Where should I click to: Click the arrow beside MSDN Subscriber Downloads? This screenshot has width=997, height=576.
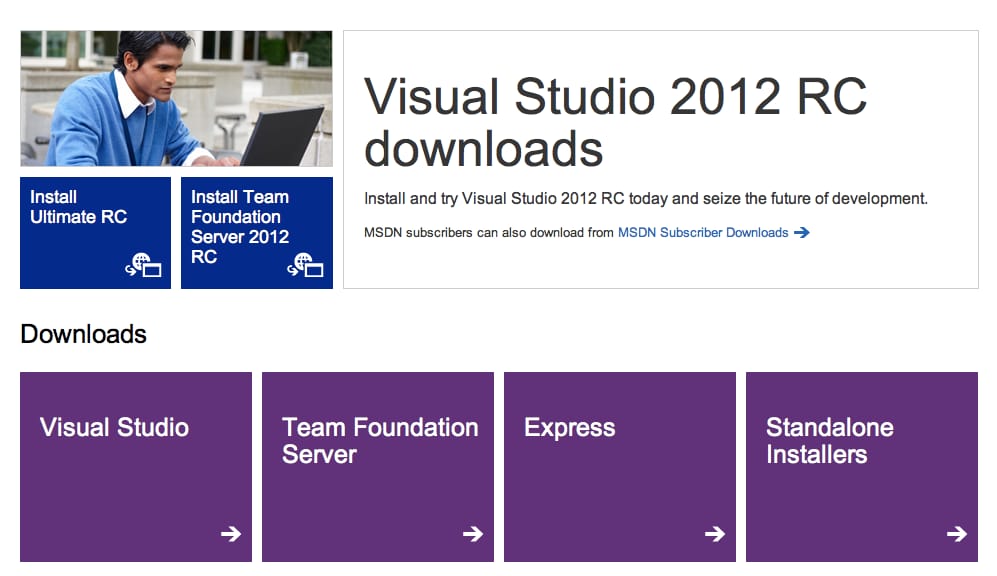coord(802,233)
